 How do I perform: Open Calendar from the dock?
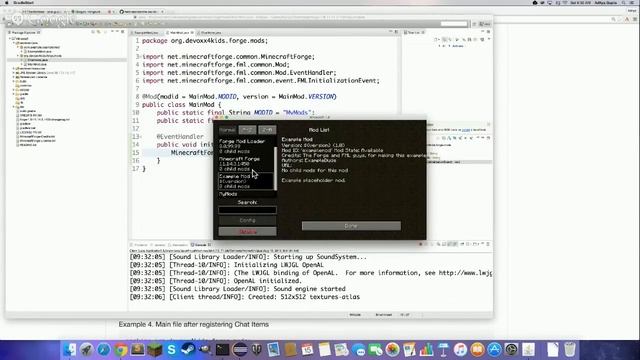click(307, 350)
